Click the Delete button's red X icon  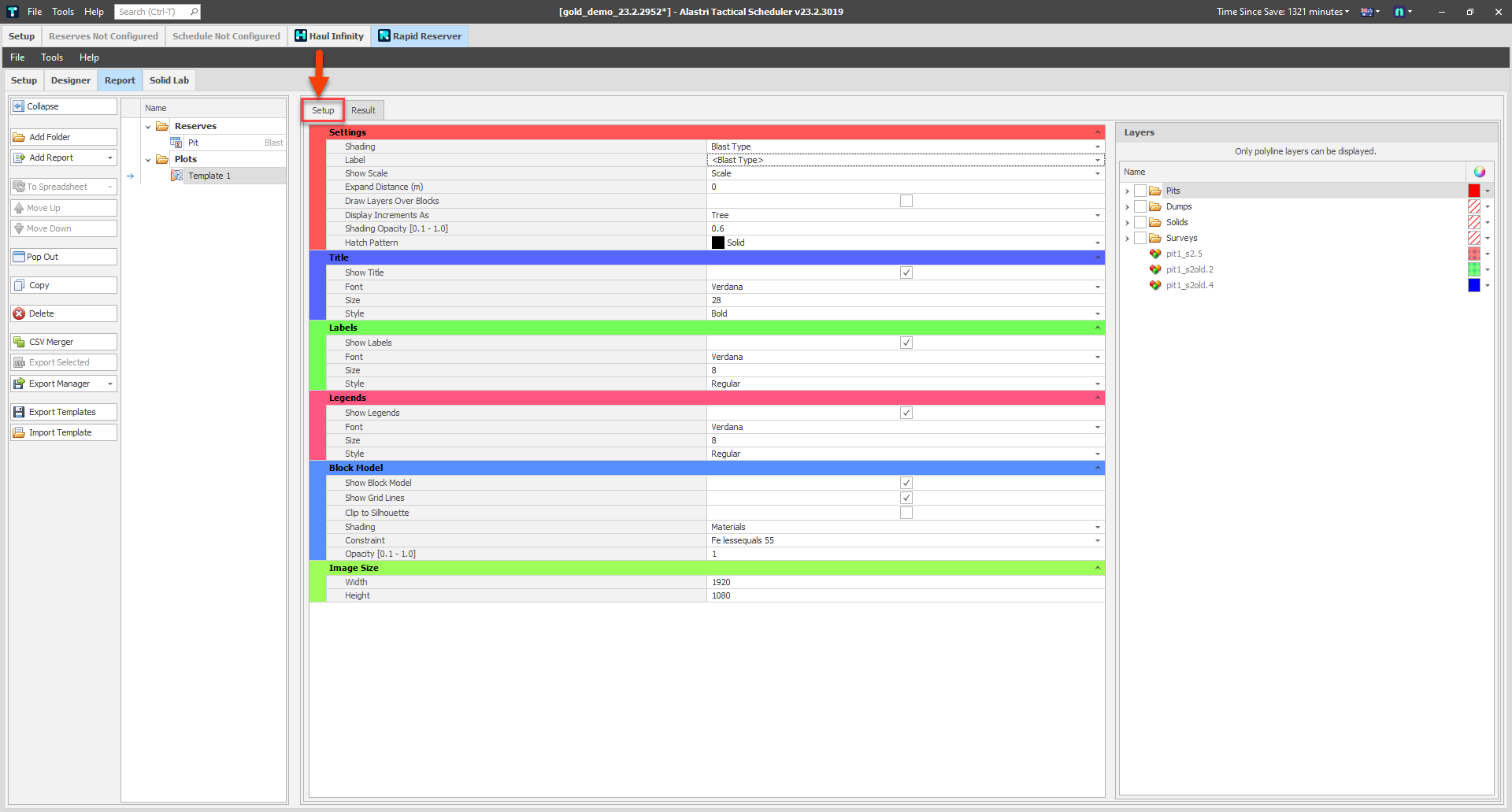pos(19,313)
